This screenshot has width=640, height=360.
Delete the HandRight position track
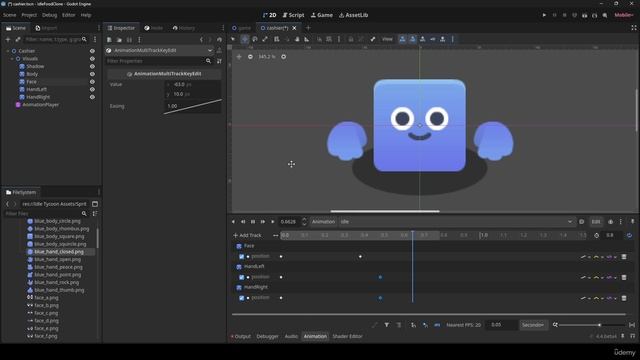(x=624, y=298)
